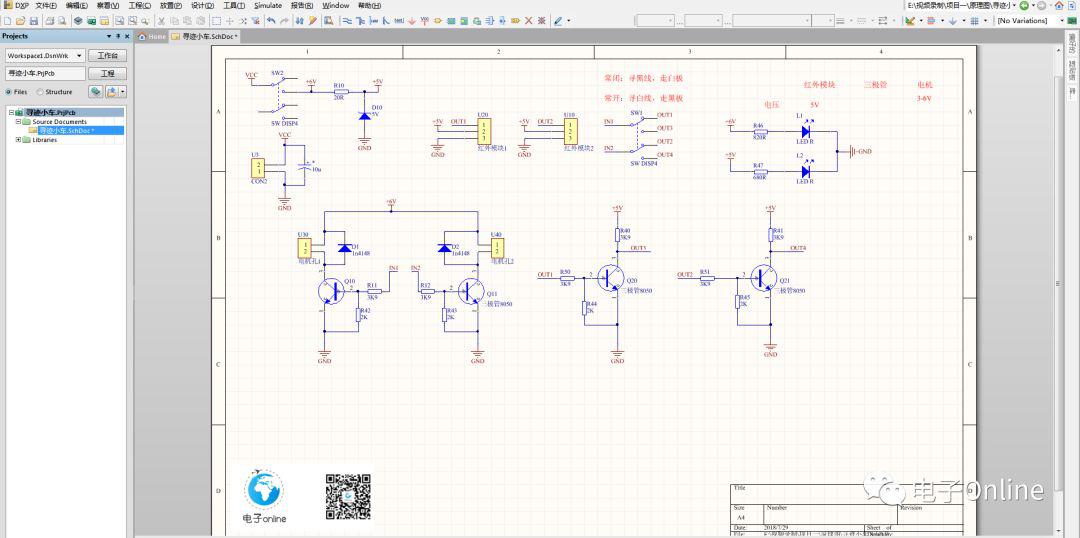
Task: Select the Place Wire tool
Action: click(x=347, y=20)
